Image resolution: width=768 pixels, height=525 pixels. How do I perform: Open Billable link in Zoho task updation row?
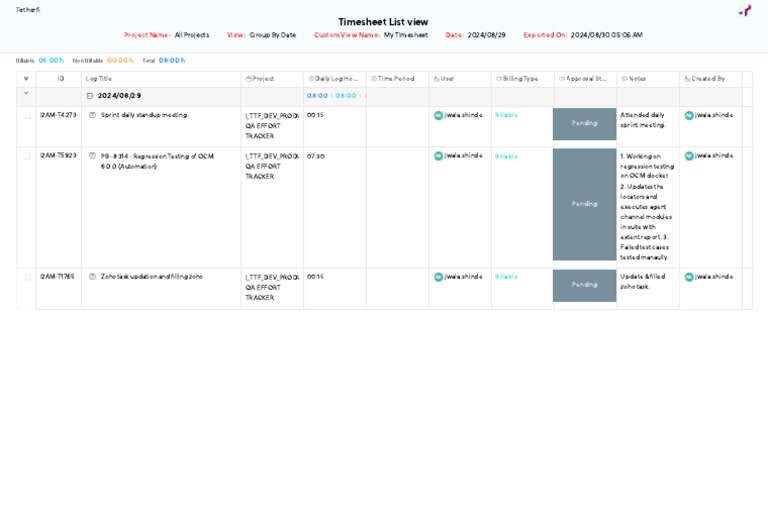coord(506,277)
